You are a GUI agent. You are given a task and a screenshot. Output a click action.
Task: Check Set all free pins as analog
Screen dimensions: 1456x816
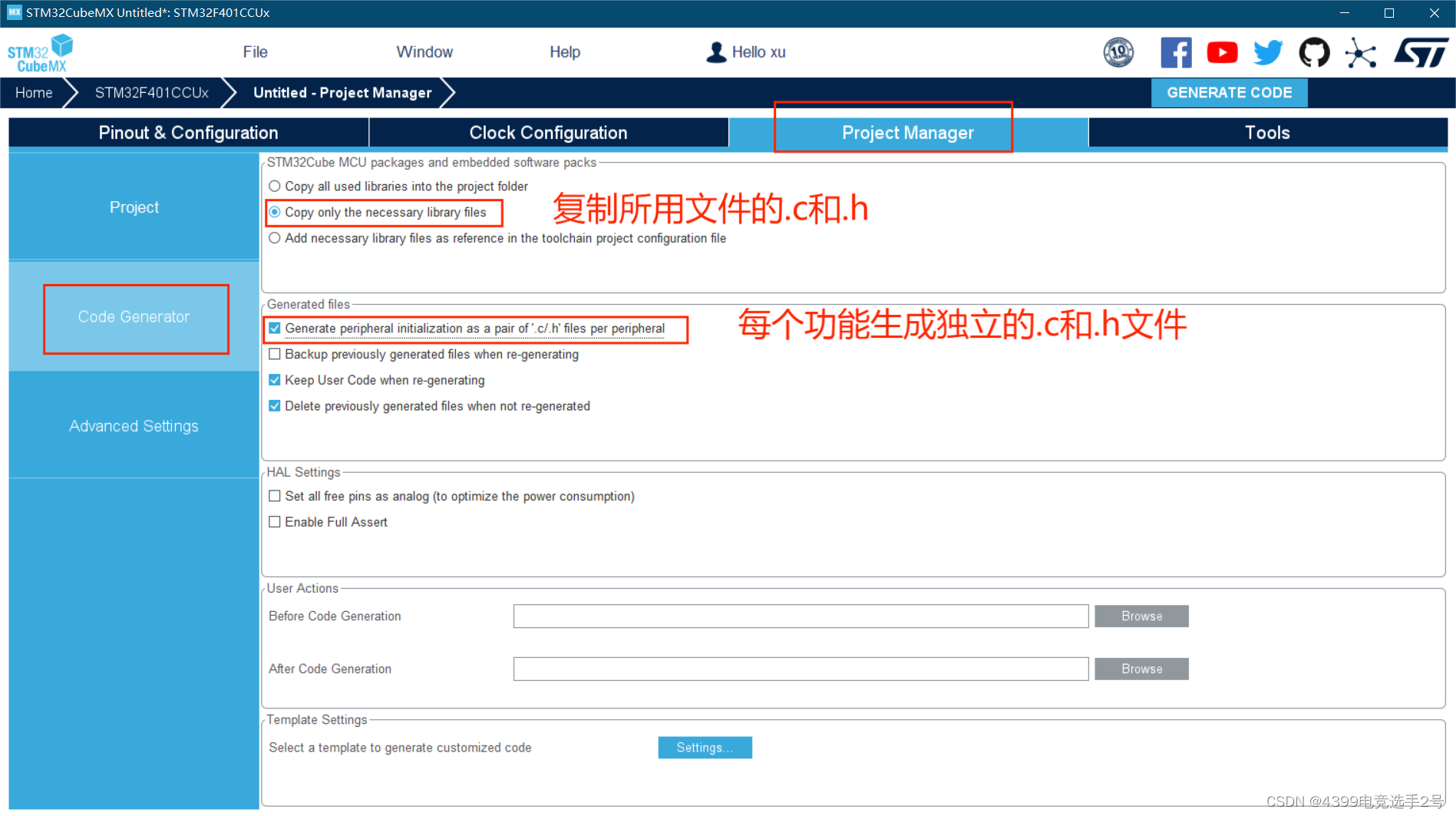pos(275,496)
